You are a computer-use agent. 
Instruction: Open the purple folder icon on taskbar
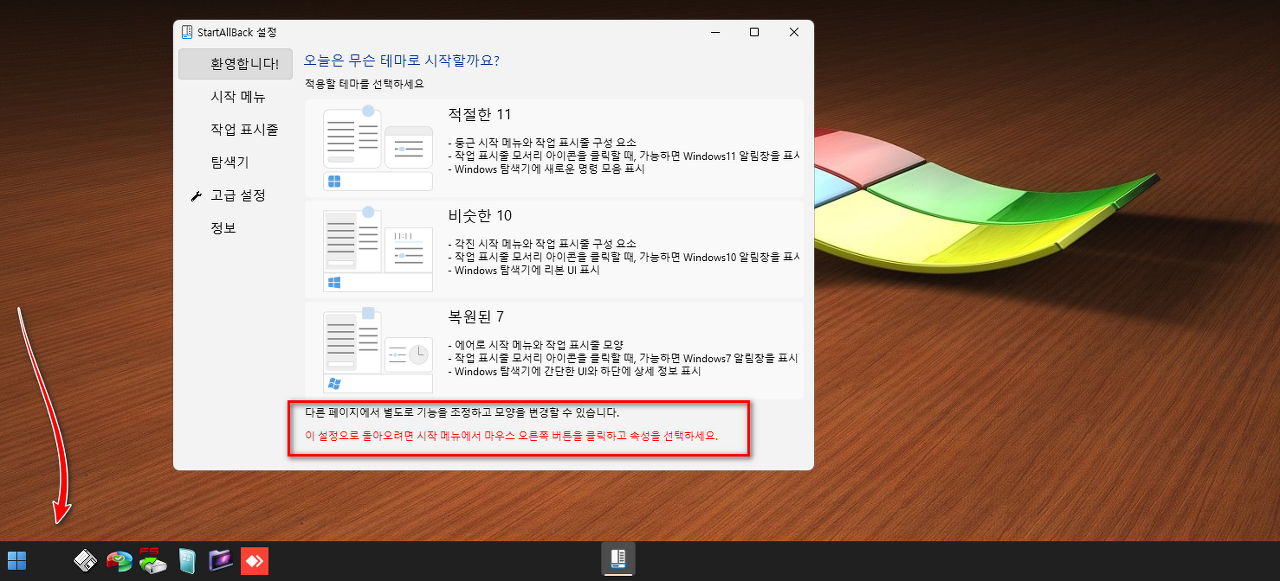220,561
